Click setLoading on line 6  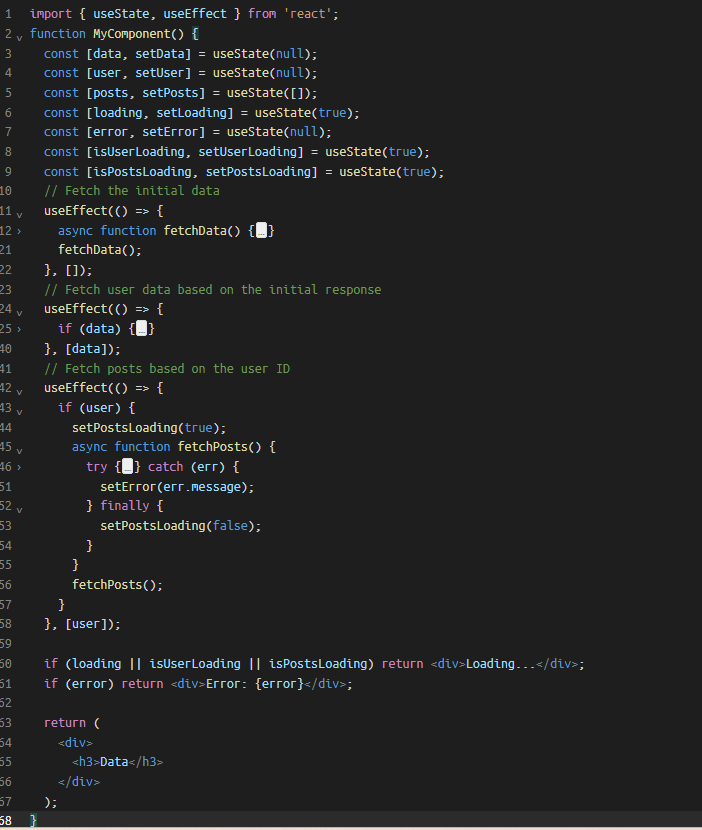pyautogui.click(x=191, y=113)
